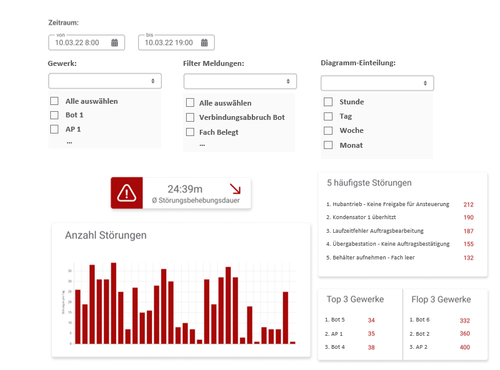Check the 'Fach Belegt' checkbox
The height and width of the screenshot is (370, 500).
(190, 132)
